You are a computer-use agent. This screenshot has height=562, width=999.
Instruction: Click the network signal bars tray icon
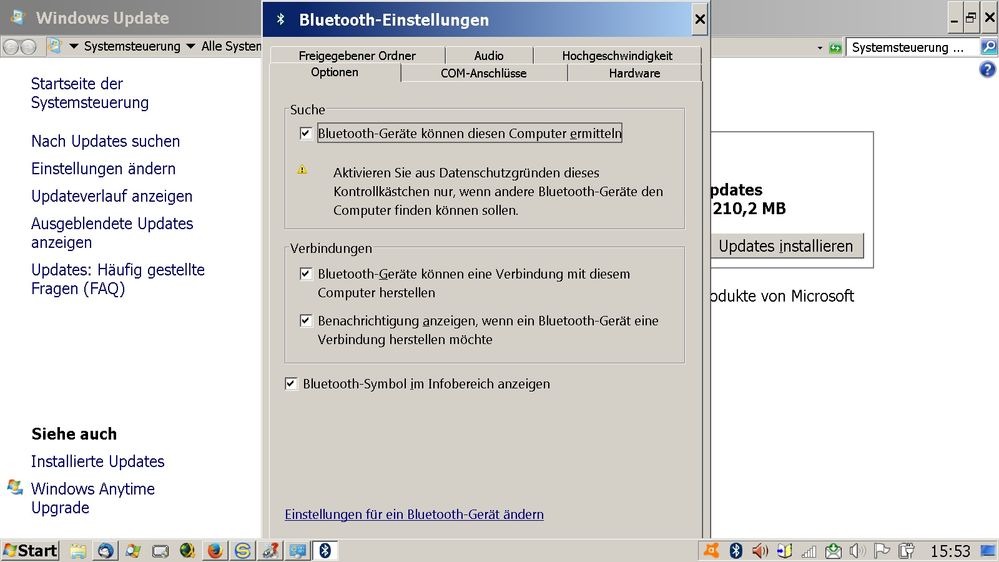(808, 550)
